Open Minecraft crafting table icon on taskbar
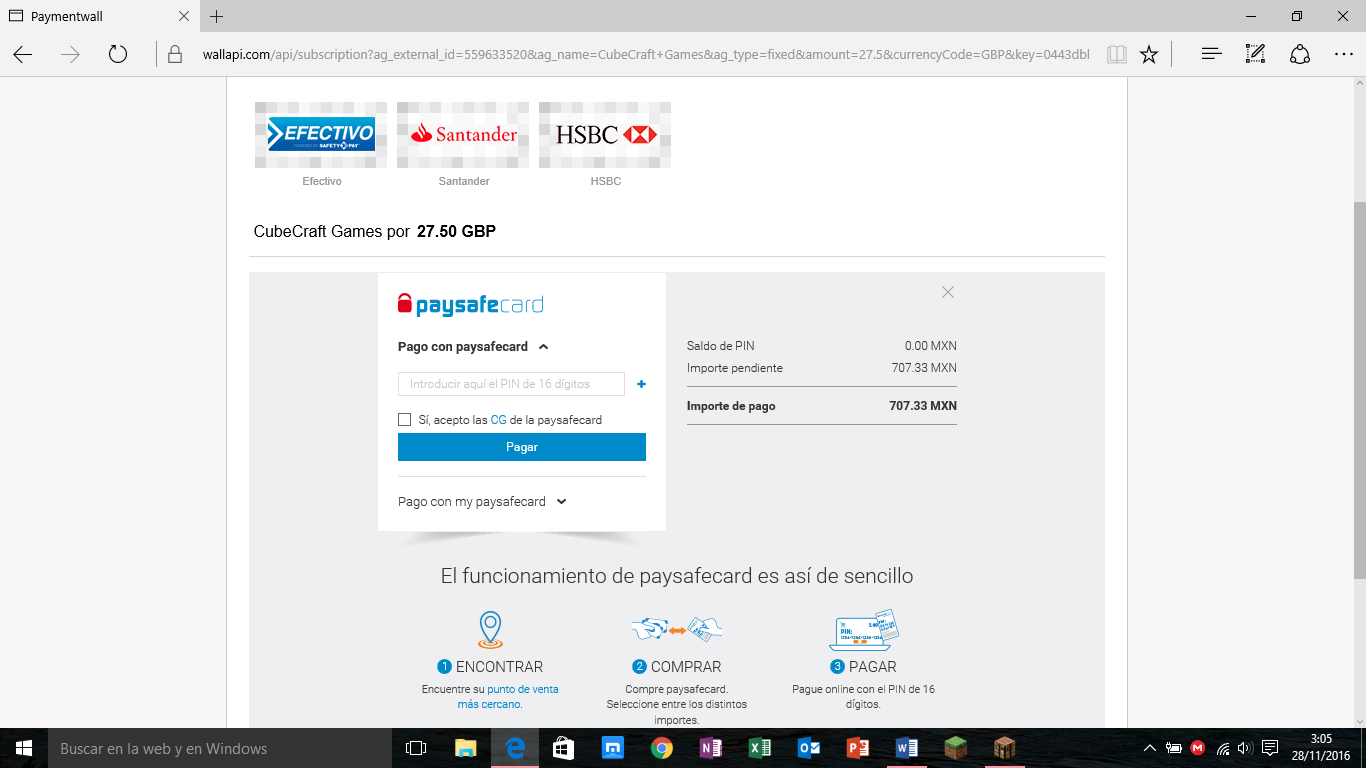 pos(1005,748)
